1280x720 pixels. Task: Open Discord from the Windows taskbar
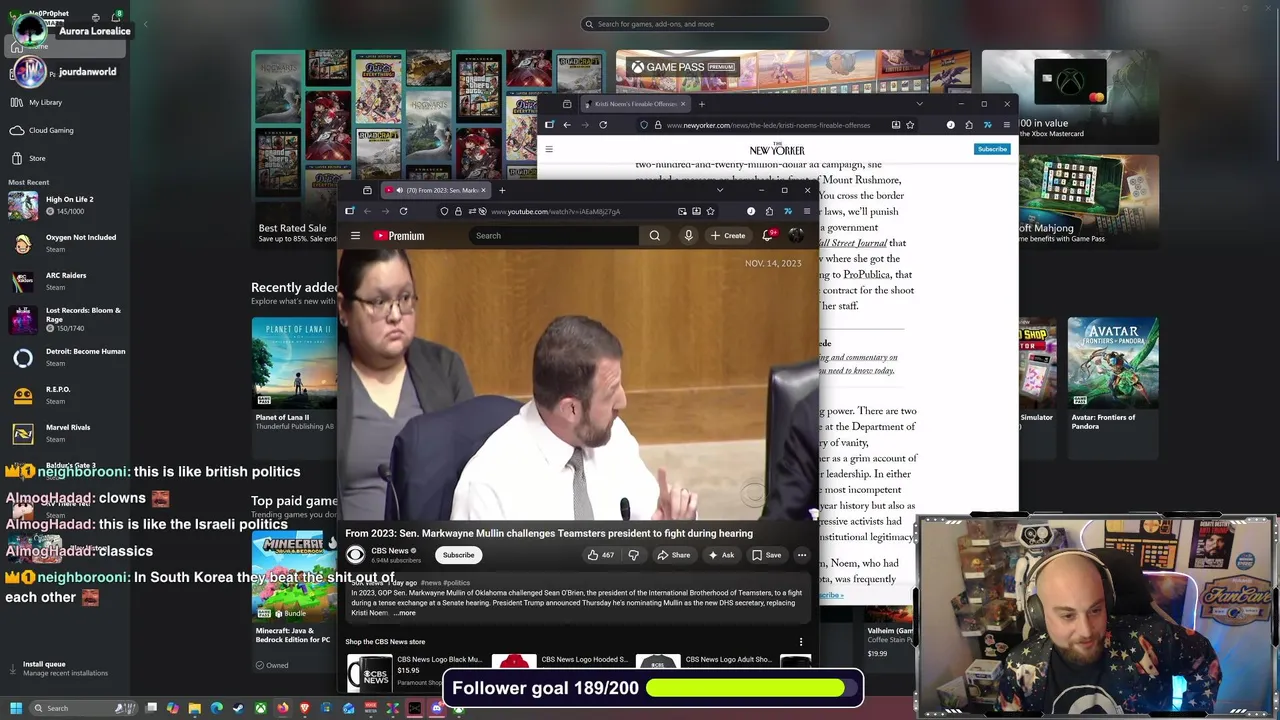(437, 708)
